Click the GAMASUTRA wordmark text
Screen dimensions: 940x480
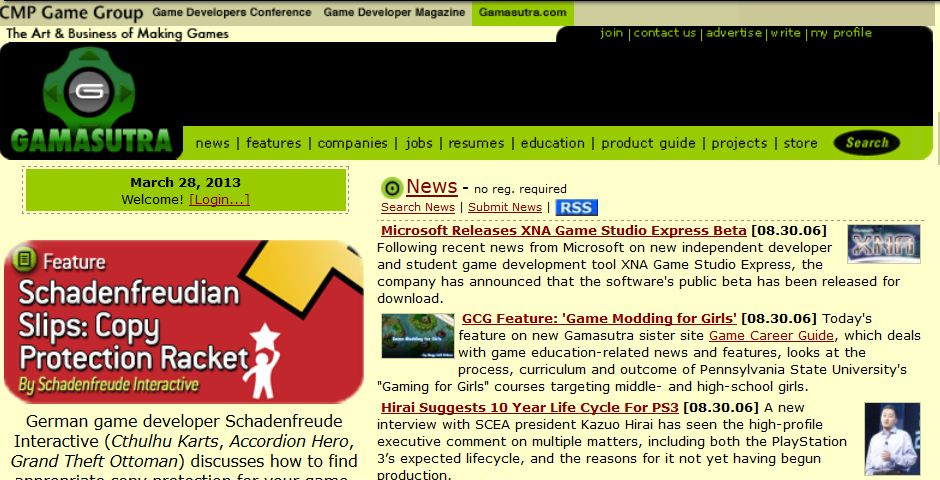coord(91,141)
